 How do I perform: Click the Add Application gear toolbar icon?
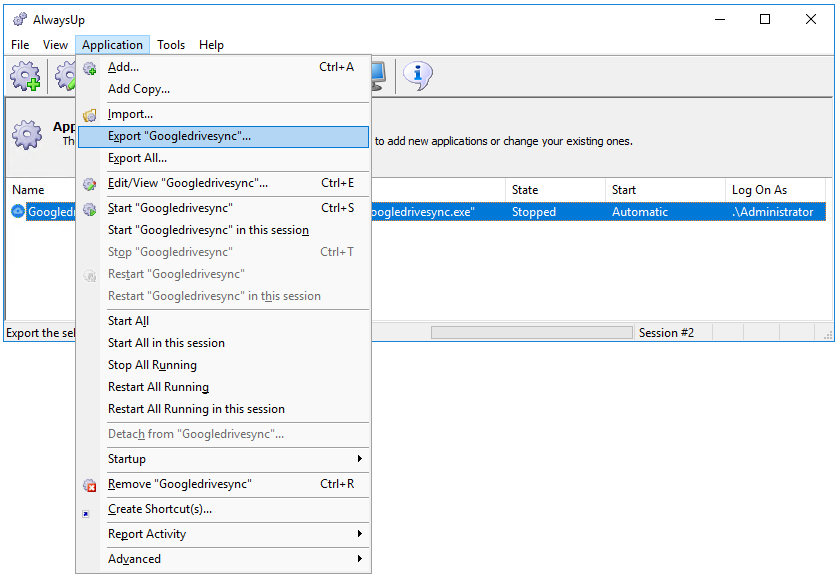[26, 76]
